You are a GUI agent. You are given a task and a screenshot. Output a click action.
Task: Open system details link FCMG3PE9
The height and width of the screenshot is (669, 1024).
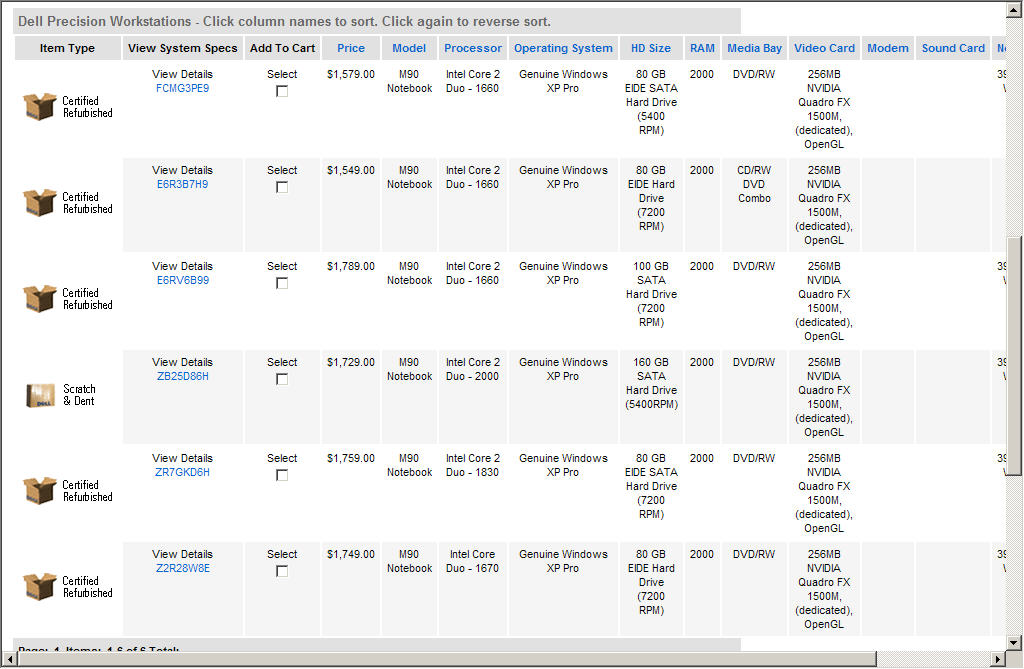[x=182, y=88]
